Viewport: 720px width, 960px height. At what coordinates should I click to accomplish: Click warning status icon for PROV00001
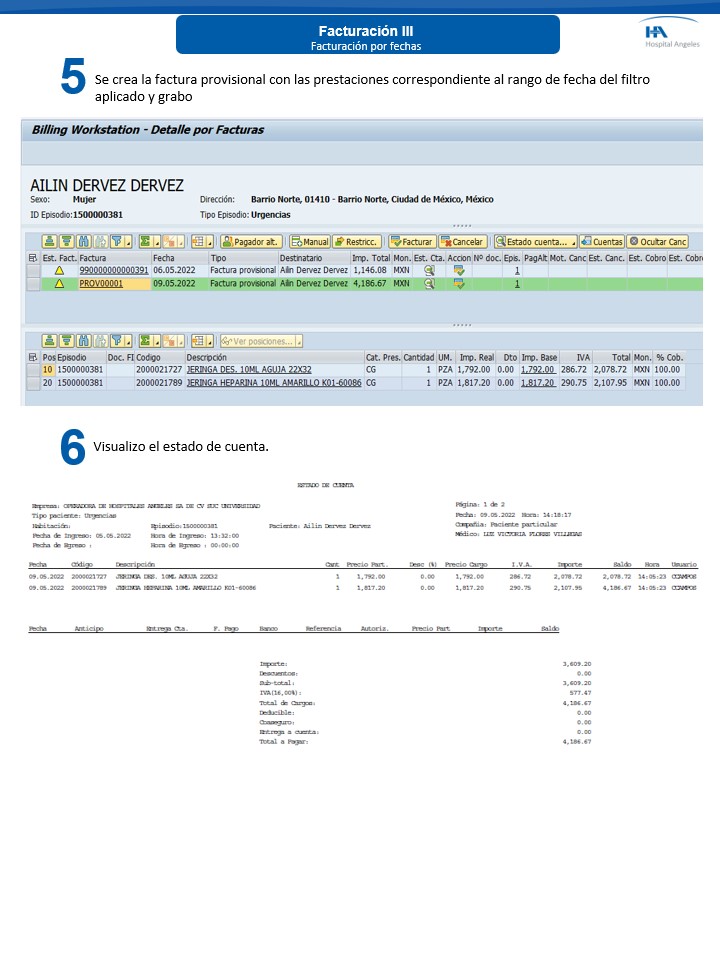pyautogui.click(x=59, y=284)
